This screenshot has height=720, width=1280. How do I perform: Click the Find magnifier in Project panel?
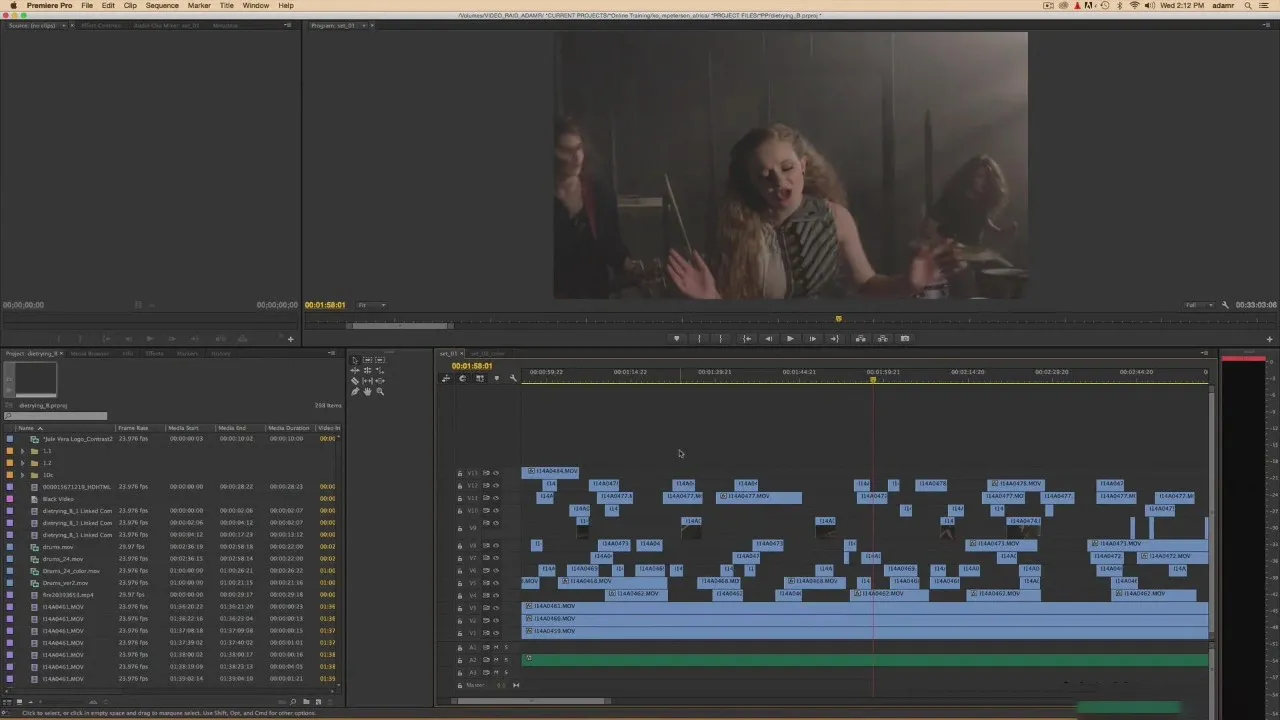293,701
